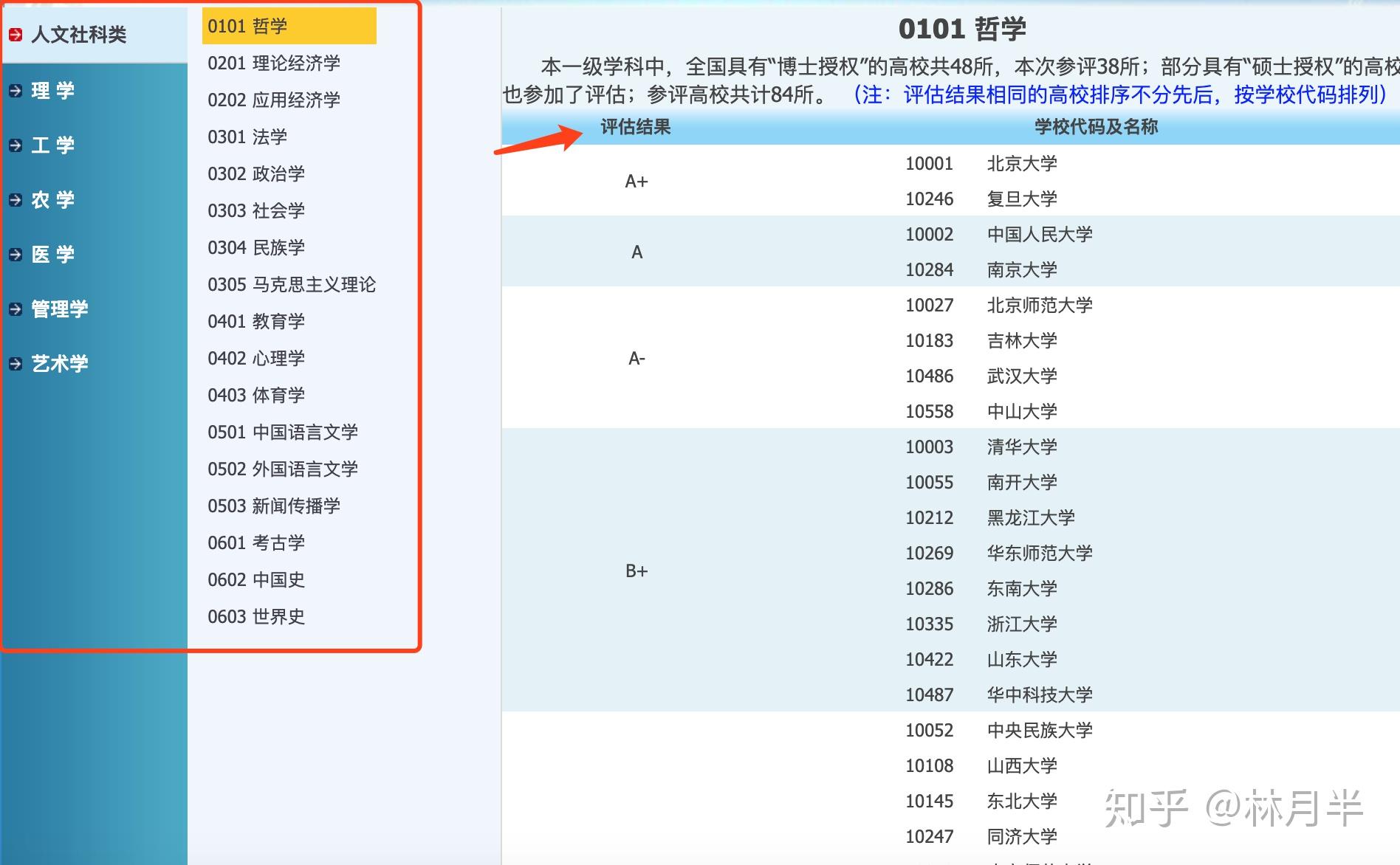The height and width of the screenshot is (865, 1400).
Task: Open subject 0301 法学
Action: click(x=247, y=137)
